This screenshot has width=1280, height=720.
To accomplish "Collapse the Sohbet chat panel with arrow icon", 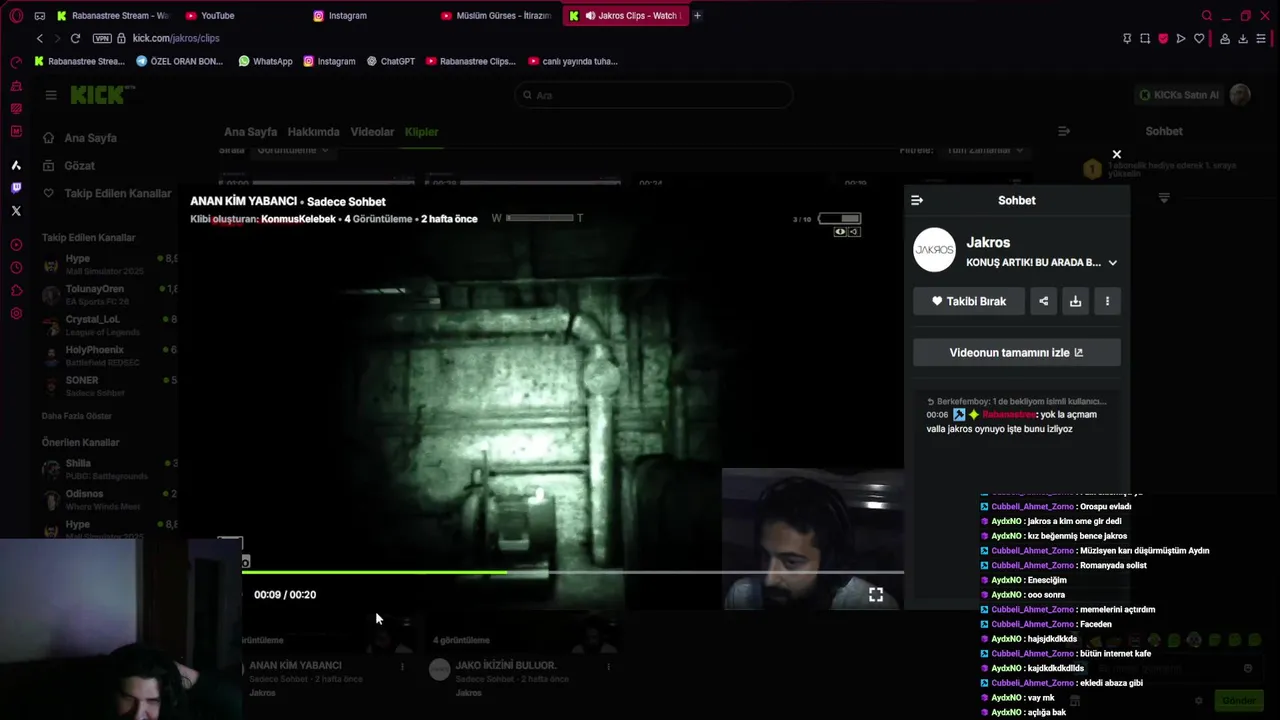I will point(917,200).
